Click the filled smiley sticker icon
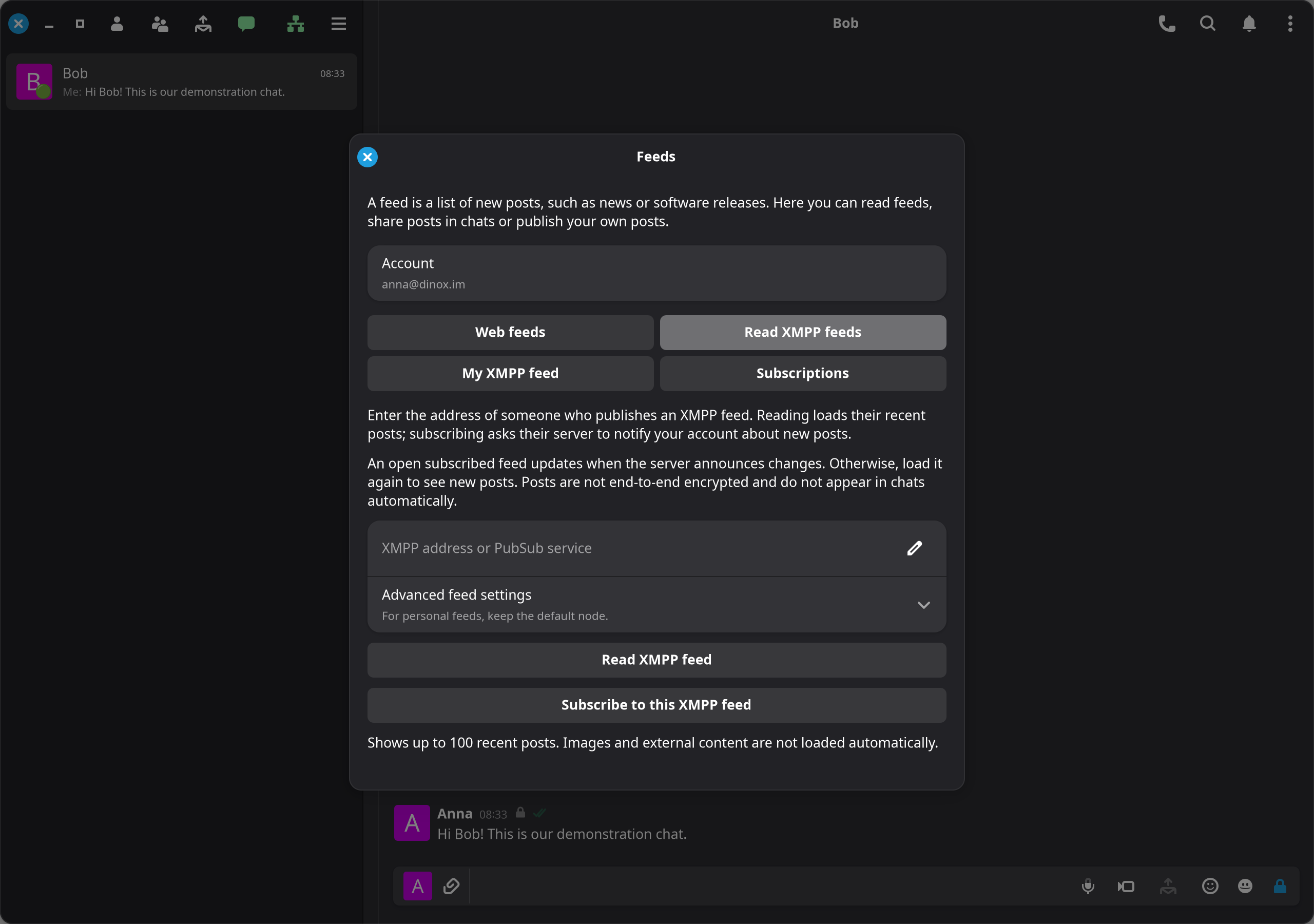 1245,886
